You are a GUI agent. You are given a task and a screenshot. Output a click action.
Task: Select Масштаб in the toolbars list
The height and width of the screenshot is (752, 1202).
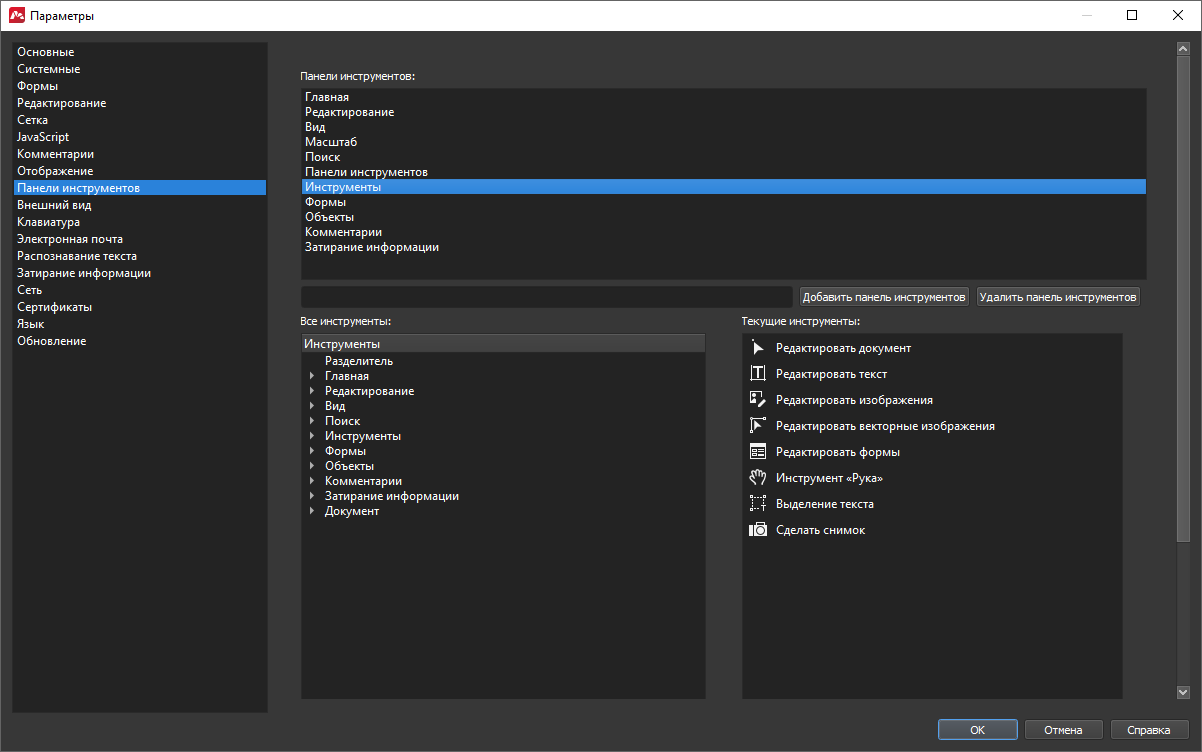pos(331,142)
